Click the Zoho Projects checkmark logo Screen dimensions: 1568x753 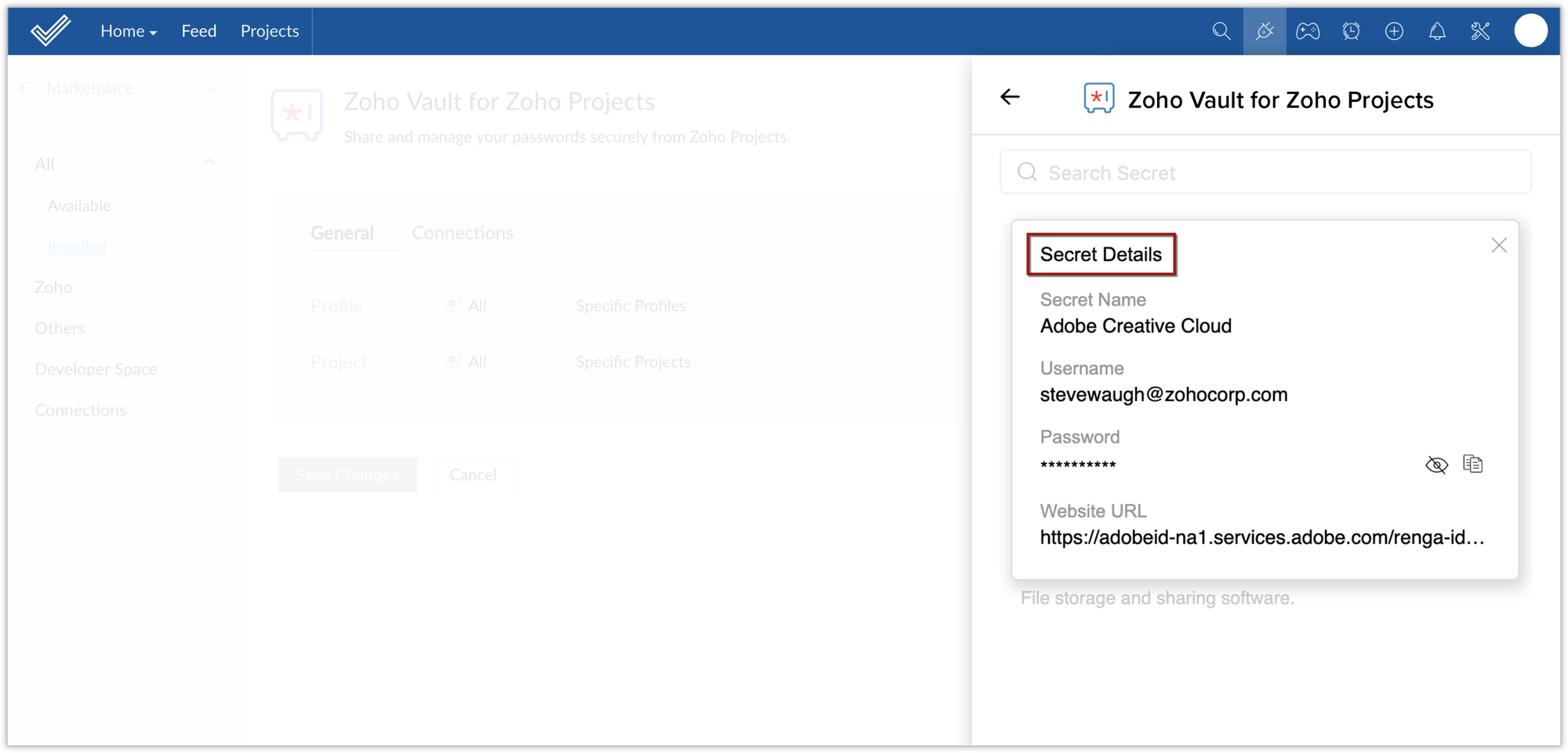click(50, 31)
